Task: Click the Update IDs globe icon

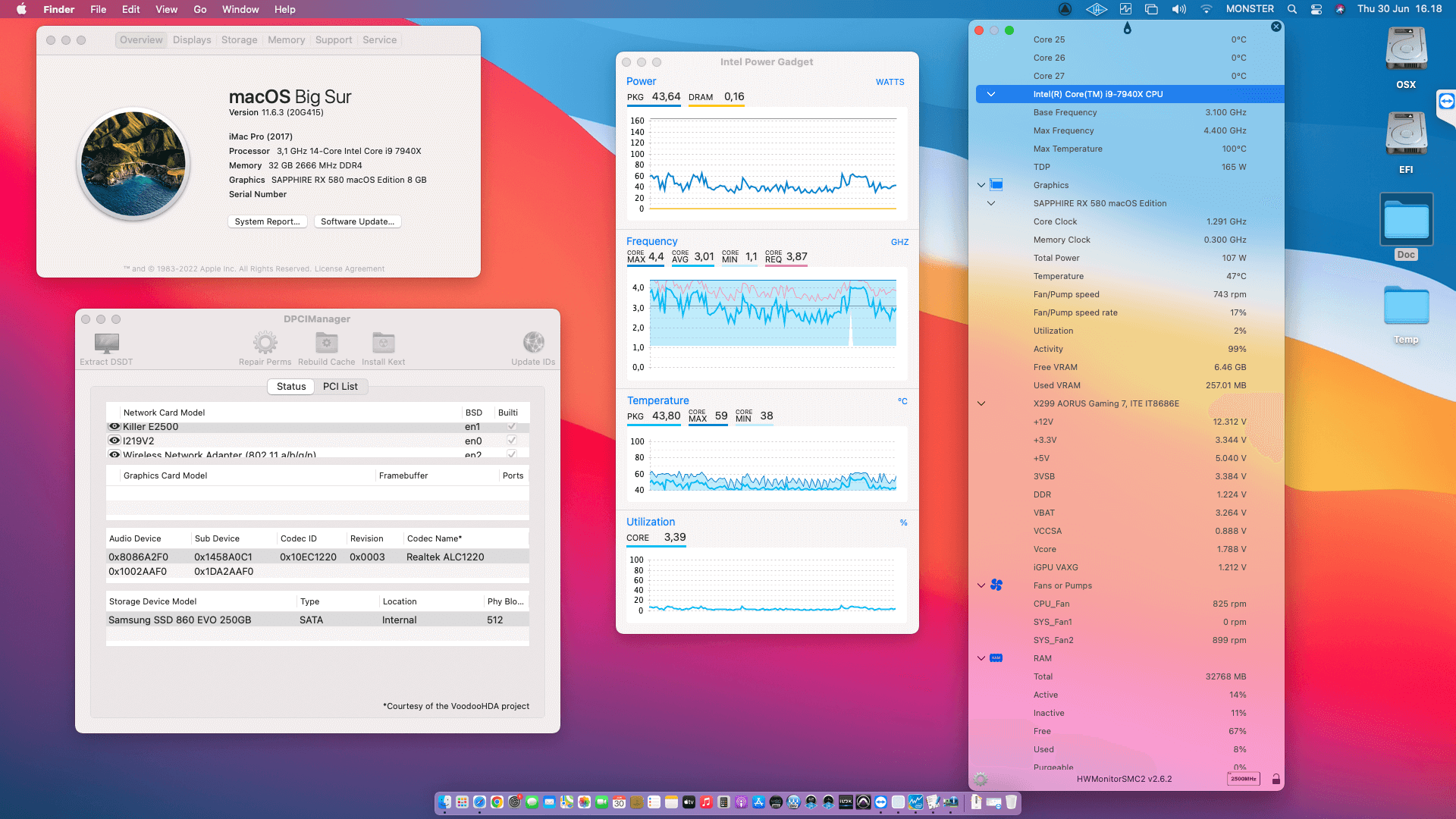Action: [533, 343]
